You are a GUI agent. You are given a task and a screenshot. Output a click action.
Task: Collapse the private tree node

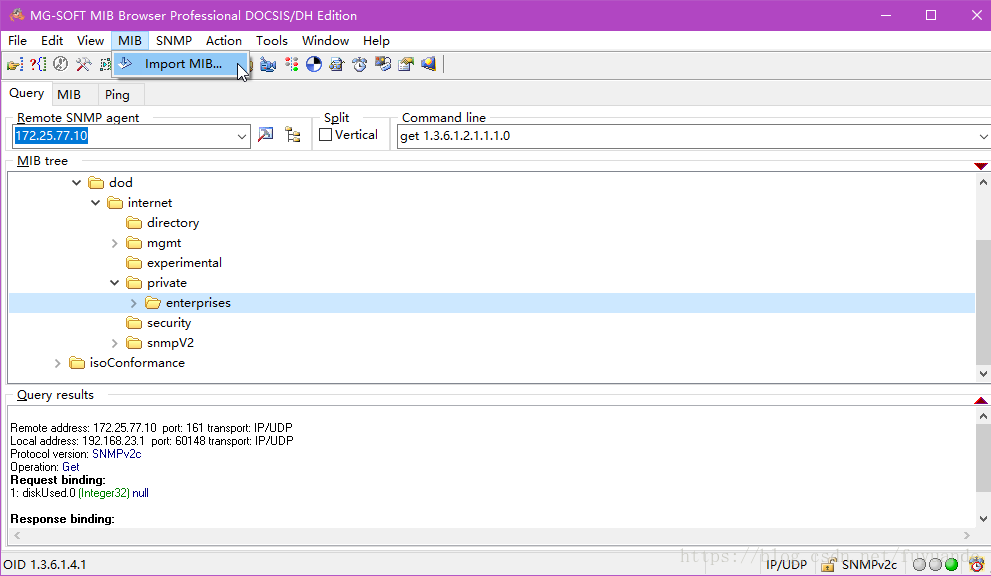[x=114, y=283]
